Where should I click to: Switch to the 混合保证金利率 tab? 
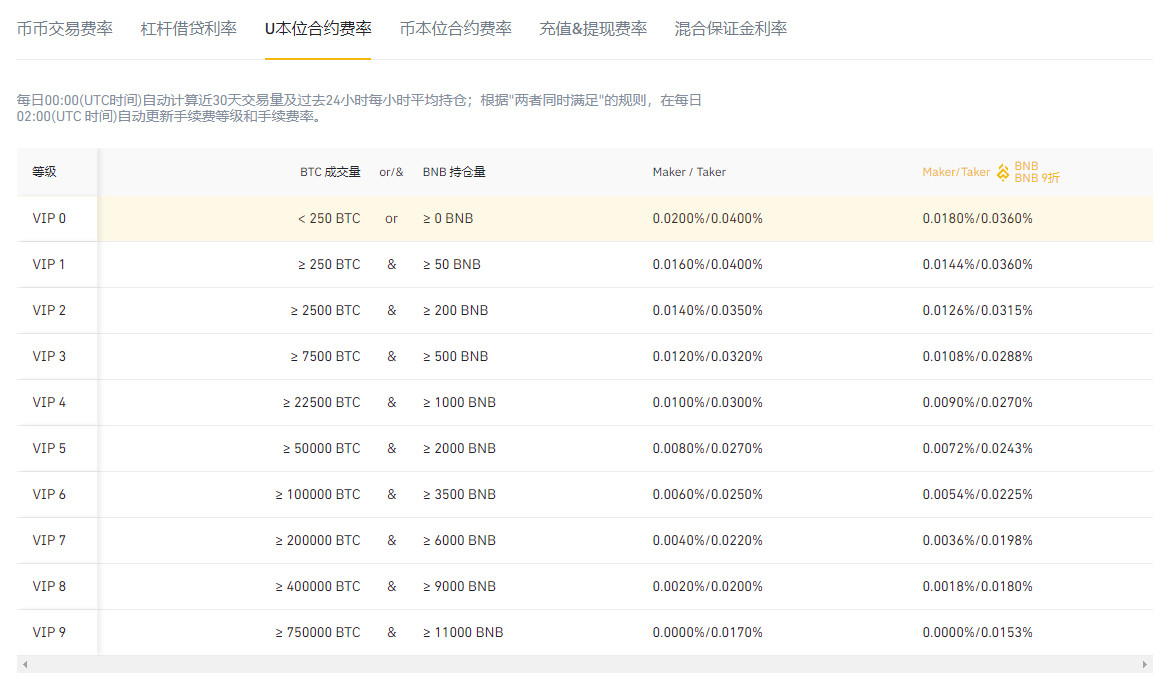(x=730, y=29)
